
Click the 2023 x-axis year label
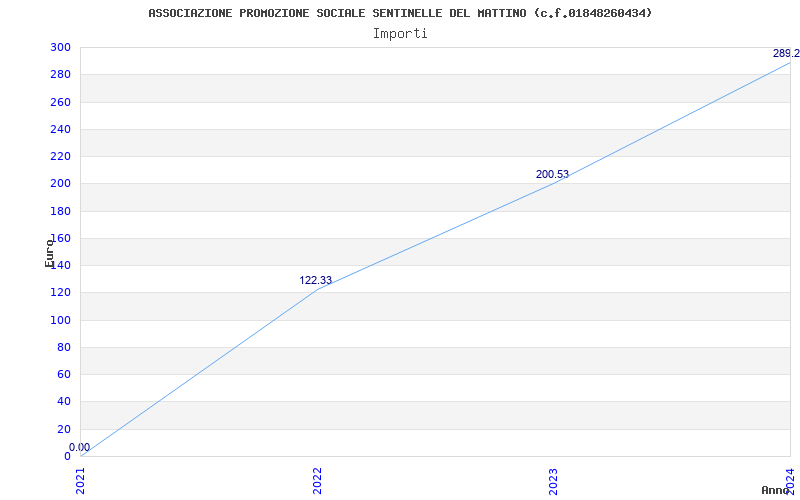pyautogui.click(x=554, y=481)
